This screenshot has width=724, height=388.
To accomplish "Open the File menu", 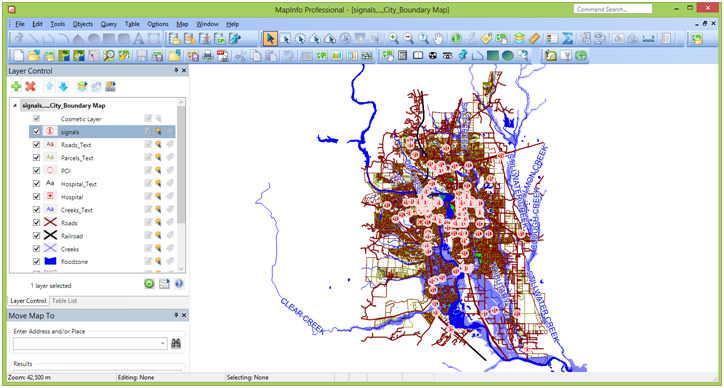I will [20, 24].
